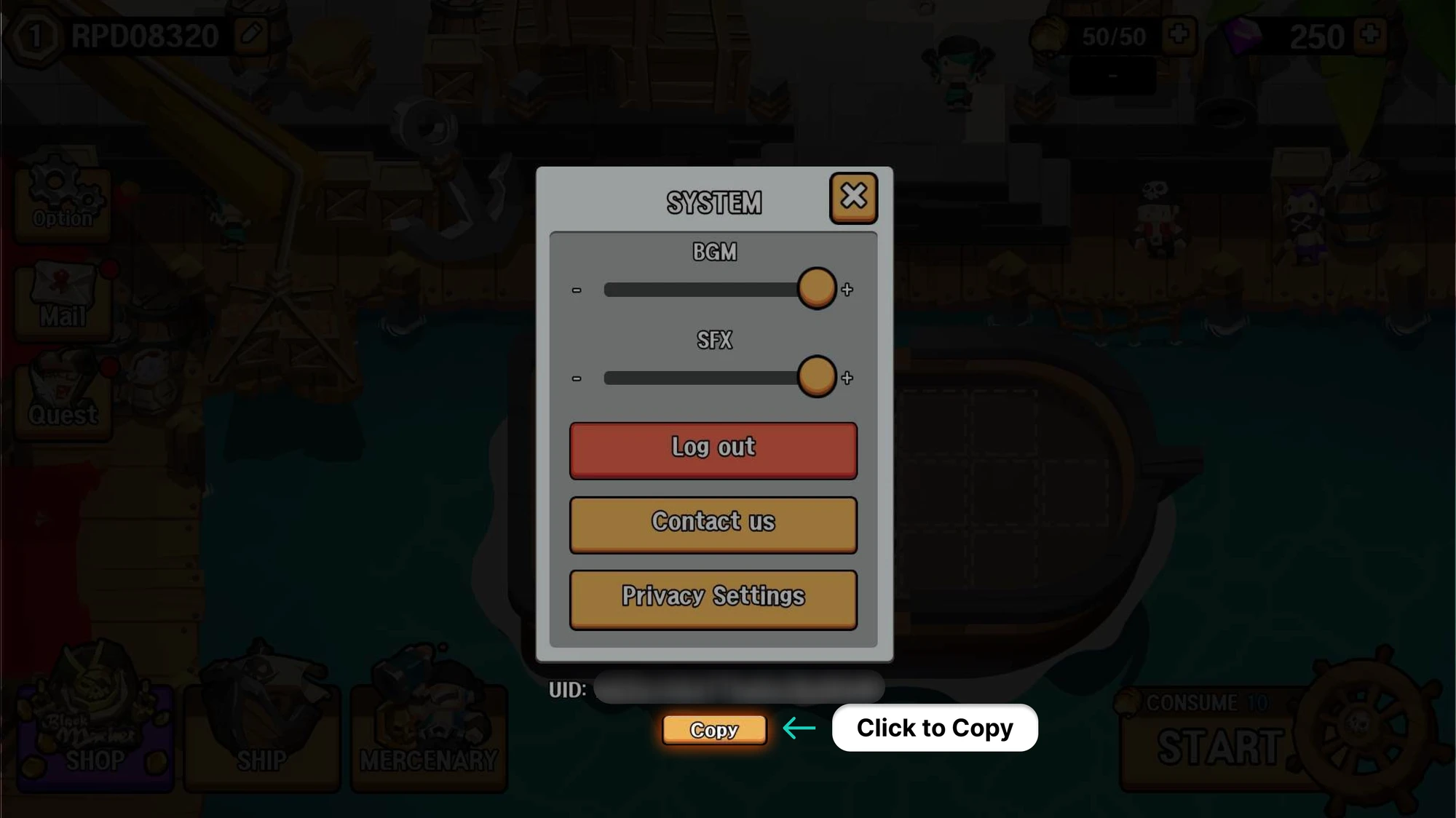
Task: Click the Privacy Settings button
Action: [713, 595]
